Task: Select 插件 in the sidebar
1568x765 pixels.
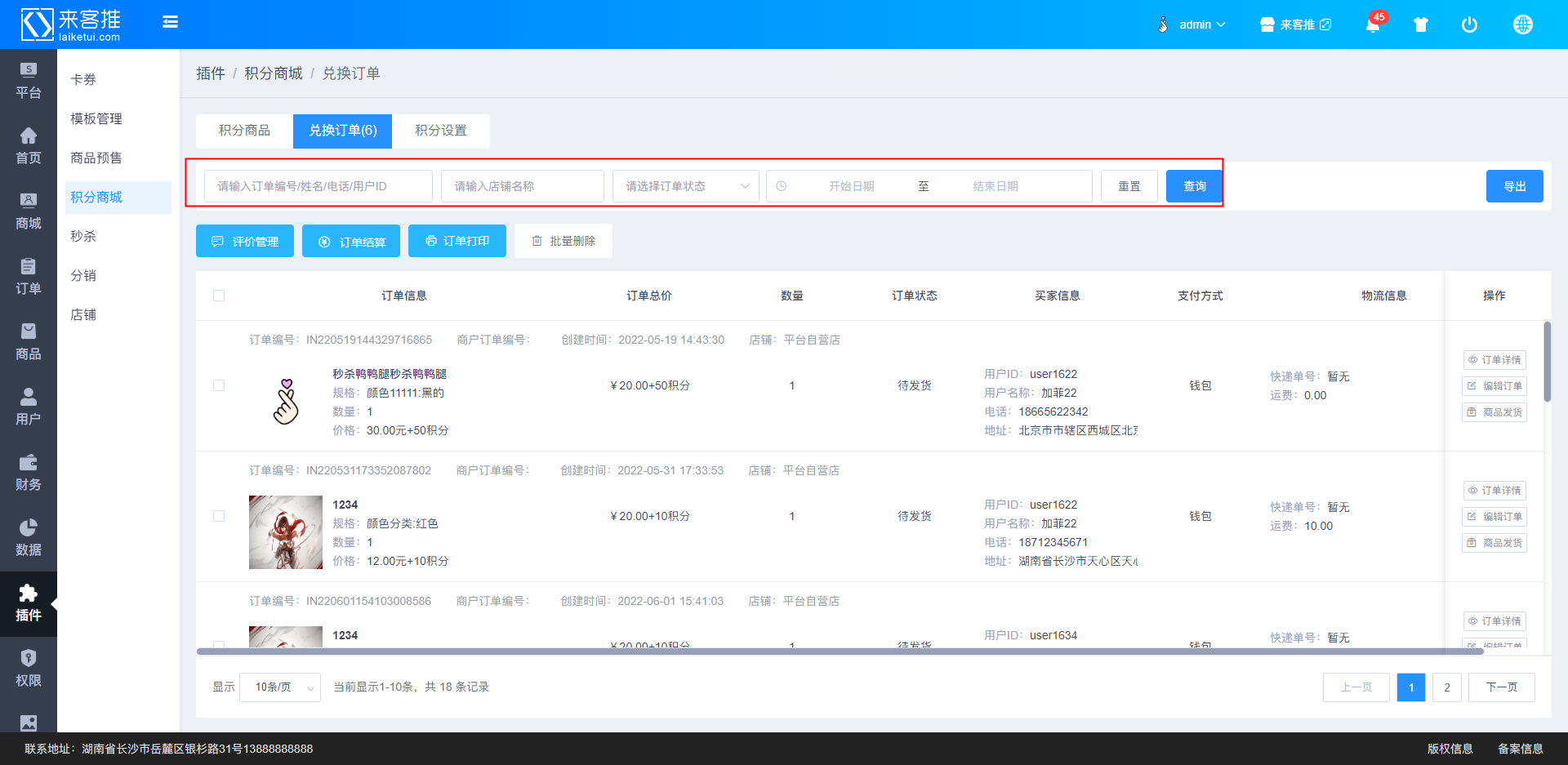Action: point(29,604)
